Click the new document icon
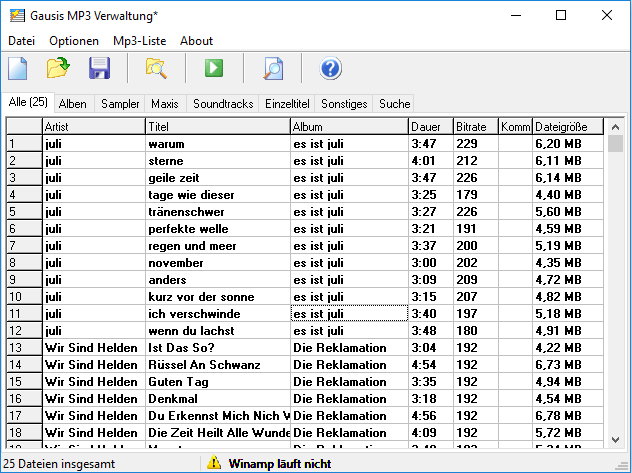 click(x=18, y=69)
